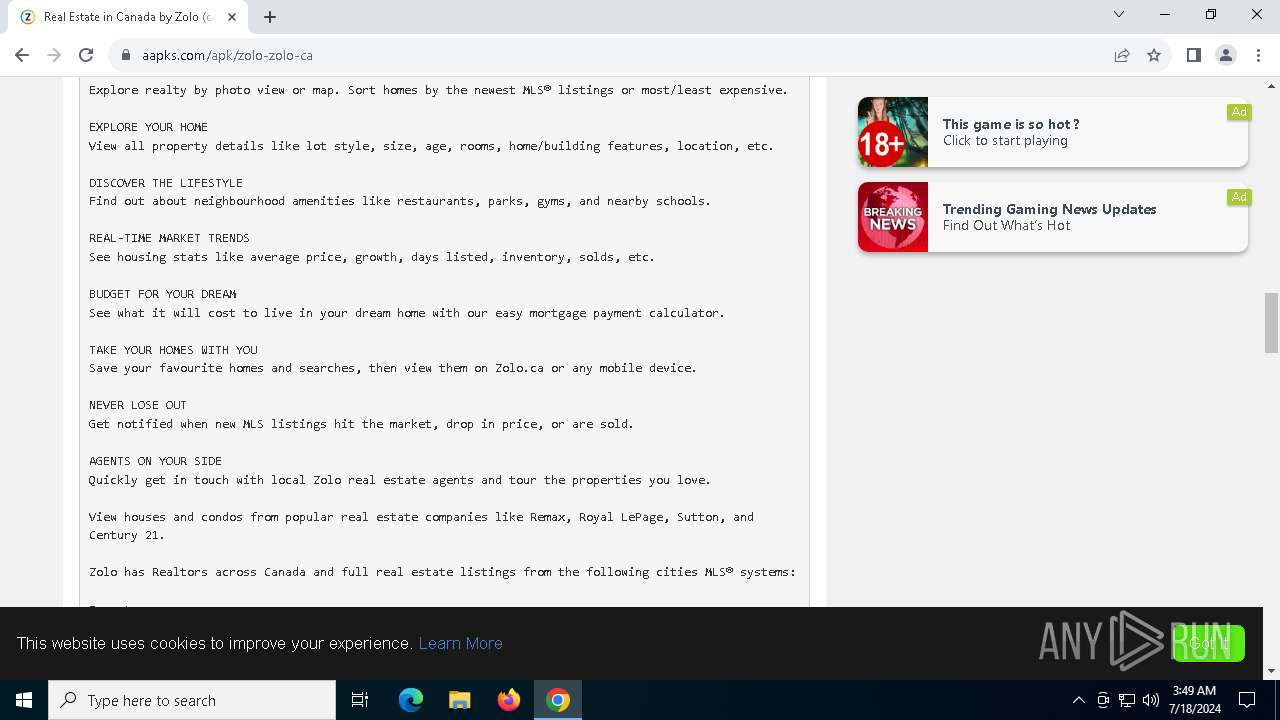The width and height of the screenshot is (1280, 720).
Task: Open the Breaking News ad thumbnail
Action: 893,217
